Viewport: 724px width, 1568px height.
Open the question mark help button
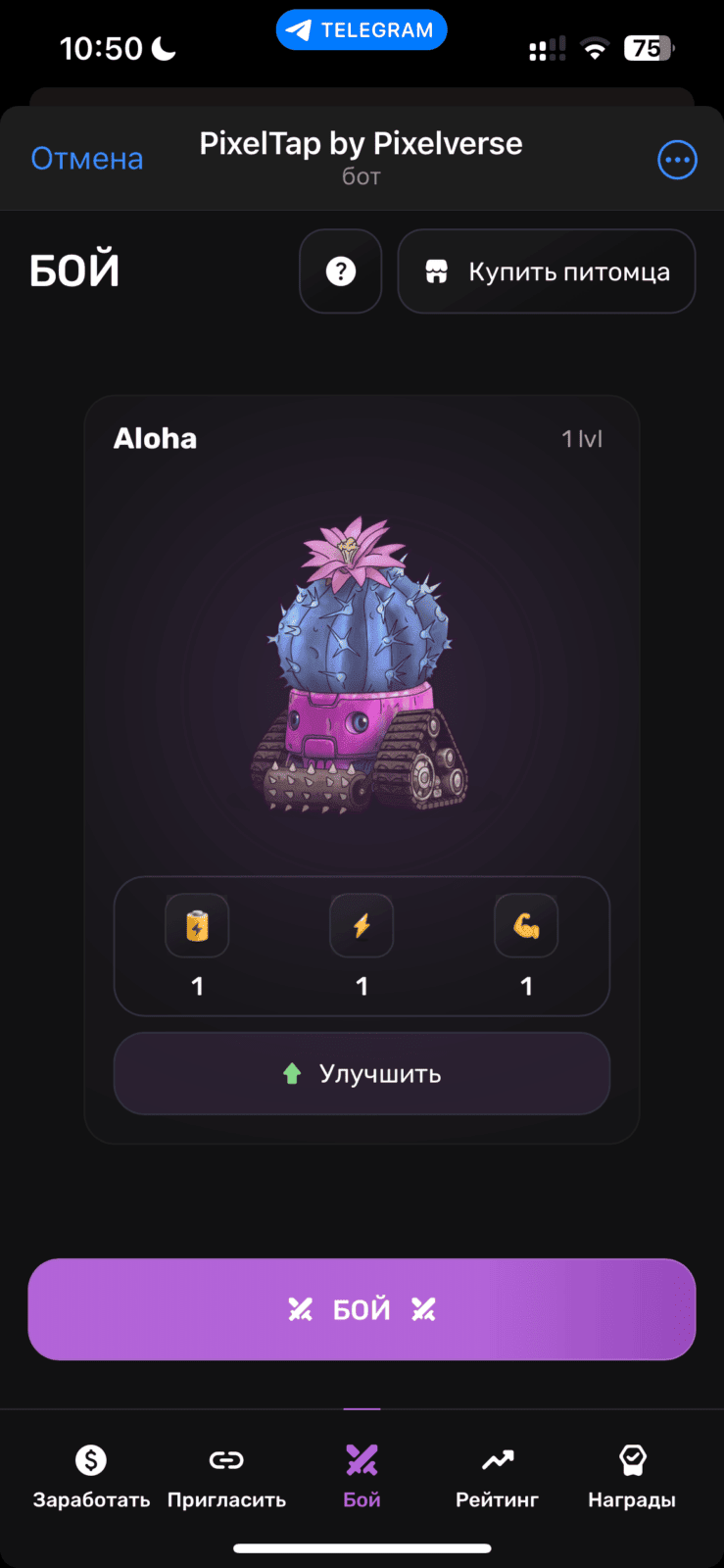340,271
